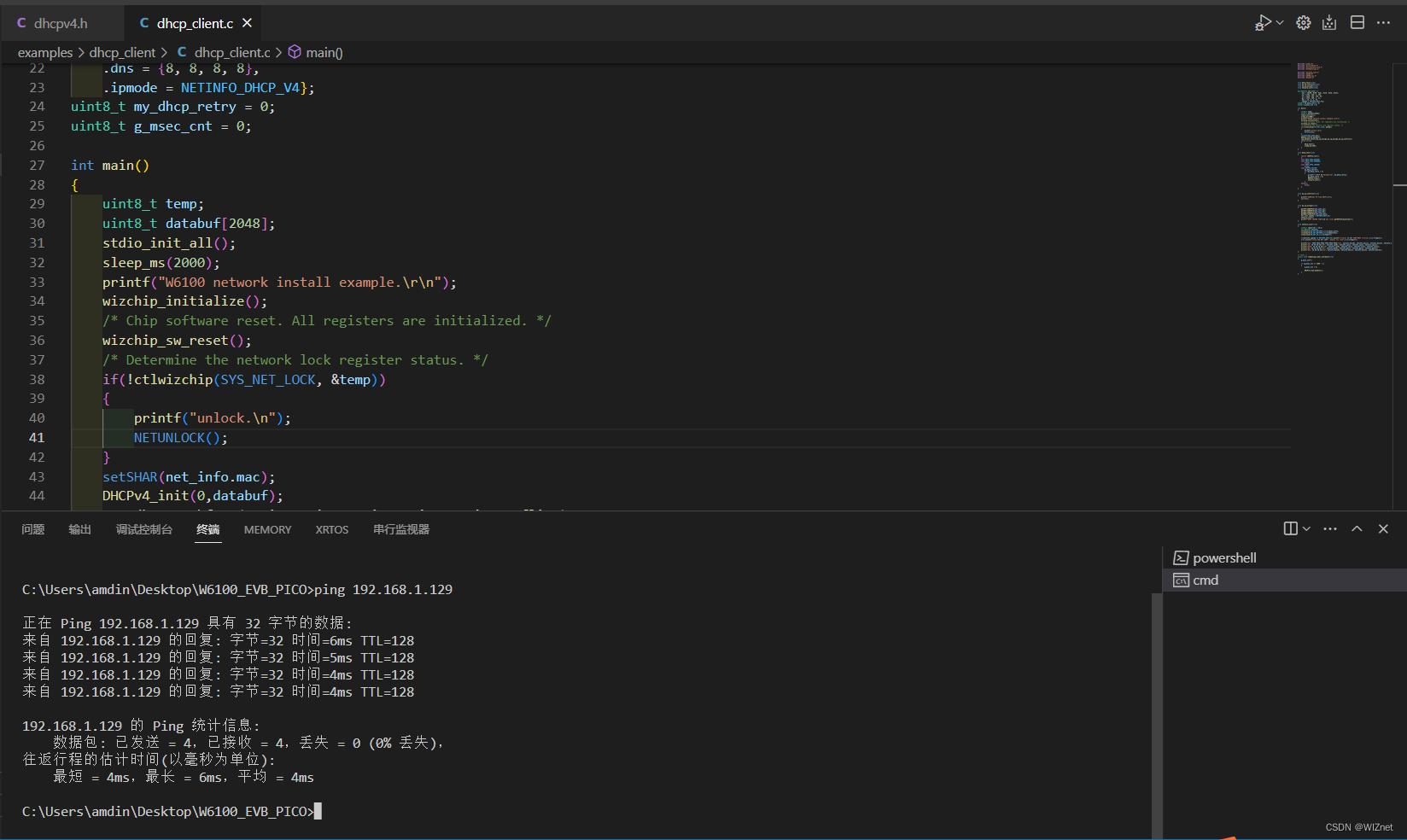Image resolution: width=1407 pixels, height=840 pixels.
Task: Open the run/debug options dropdown arrow
Action: [1280, 23]
